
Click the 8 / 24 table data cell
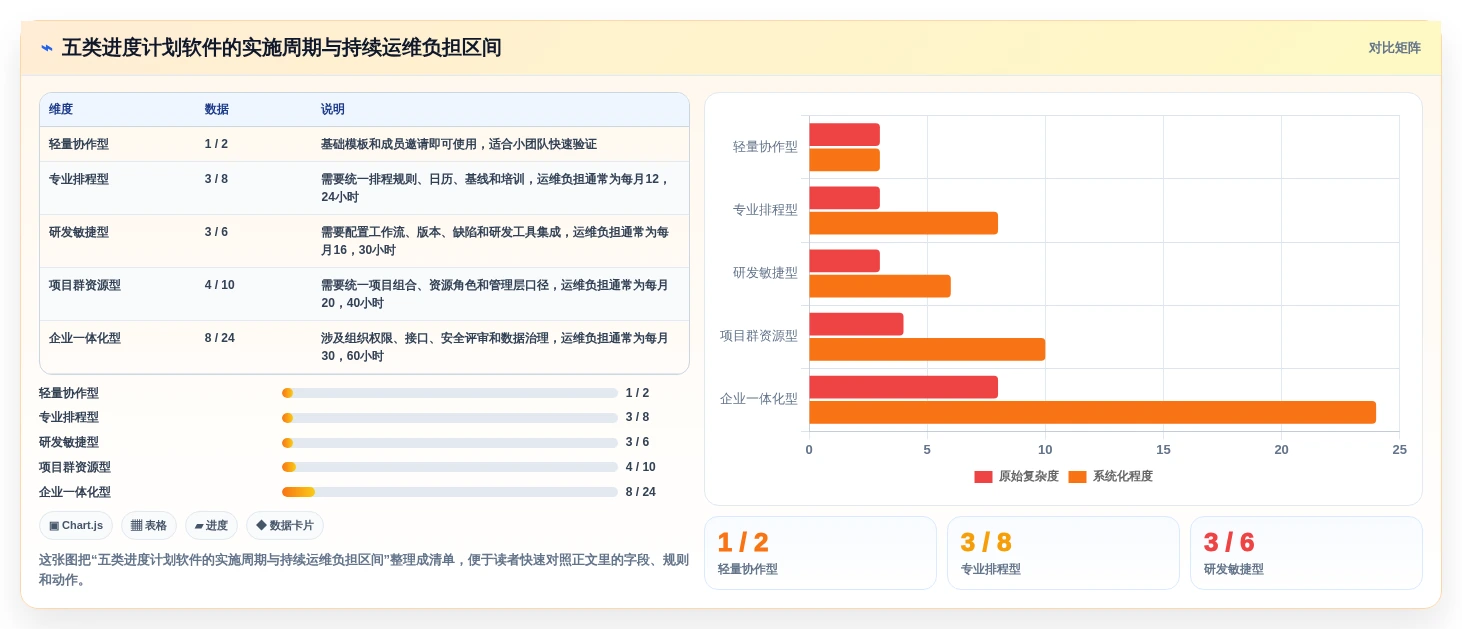[220, 338]
